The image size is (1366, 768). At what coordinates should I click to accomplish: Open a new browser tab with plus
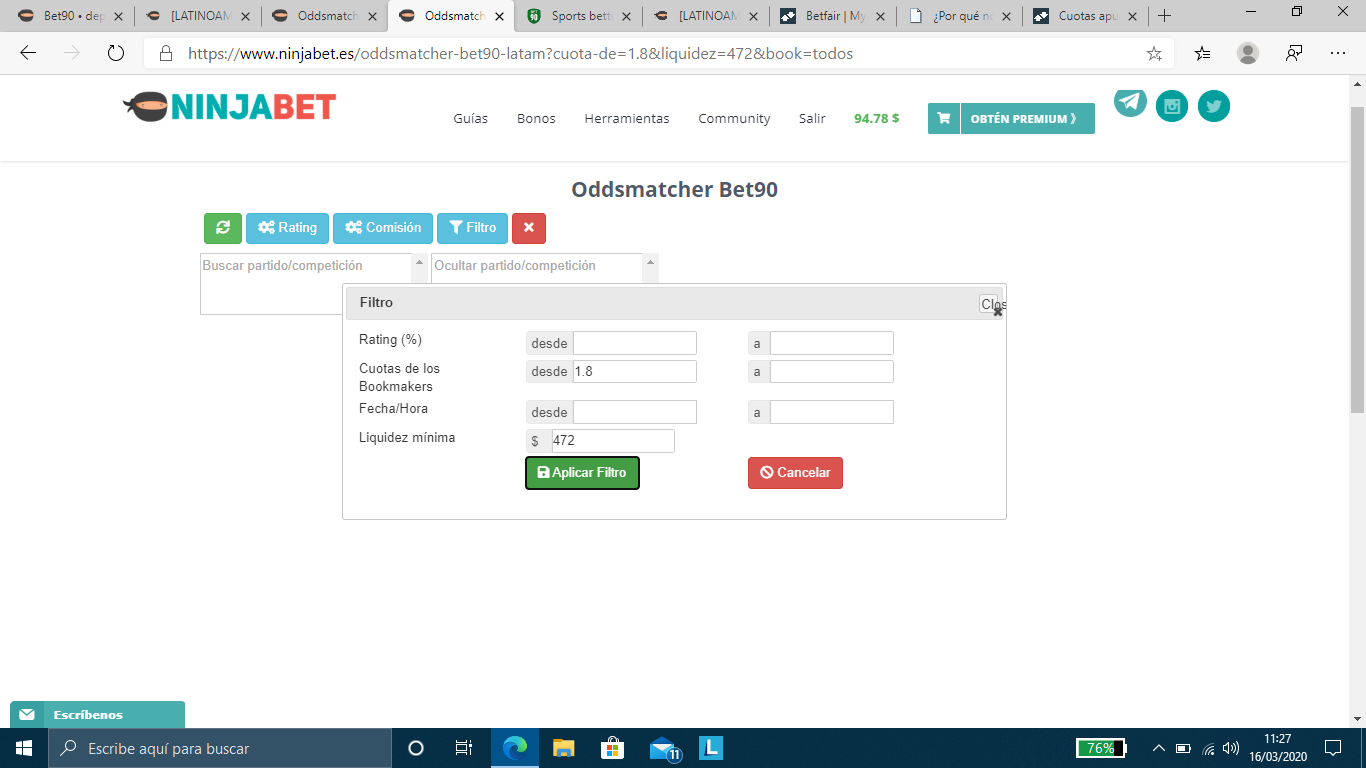[1164, 16]
